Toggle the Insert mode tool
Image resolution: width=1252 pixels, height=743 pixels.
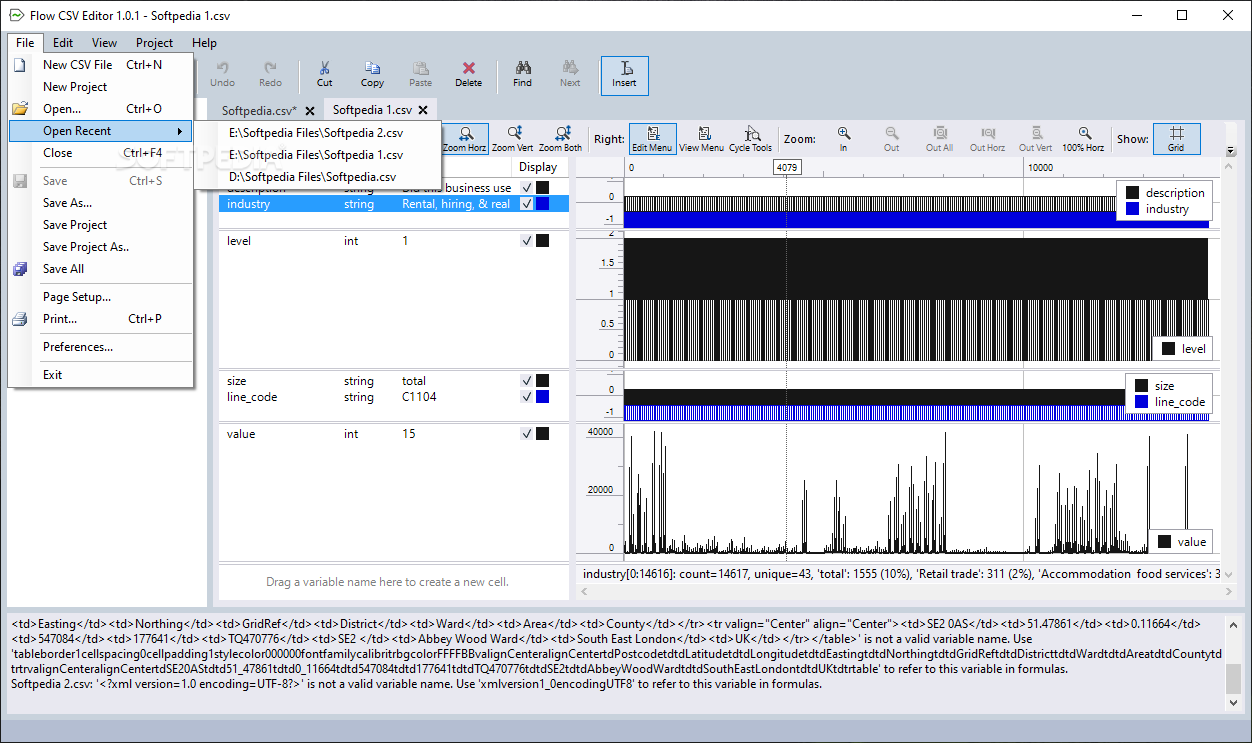tap(625, 75)
